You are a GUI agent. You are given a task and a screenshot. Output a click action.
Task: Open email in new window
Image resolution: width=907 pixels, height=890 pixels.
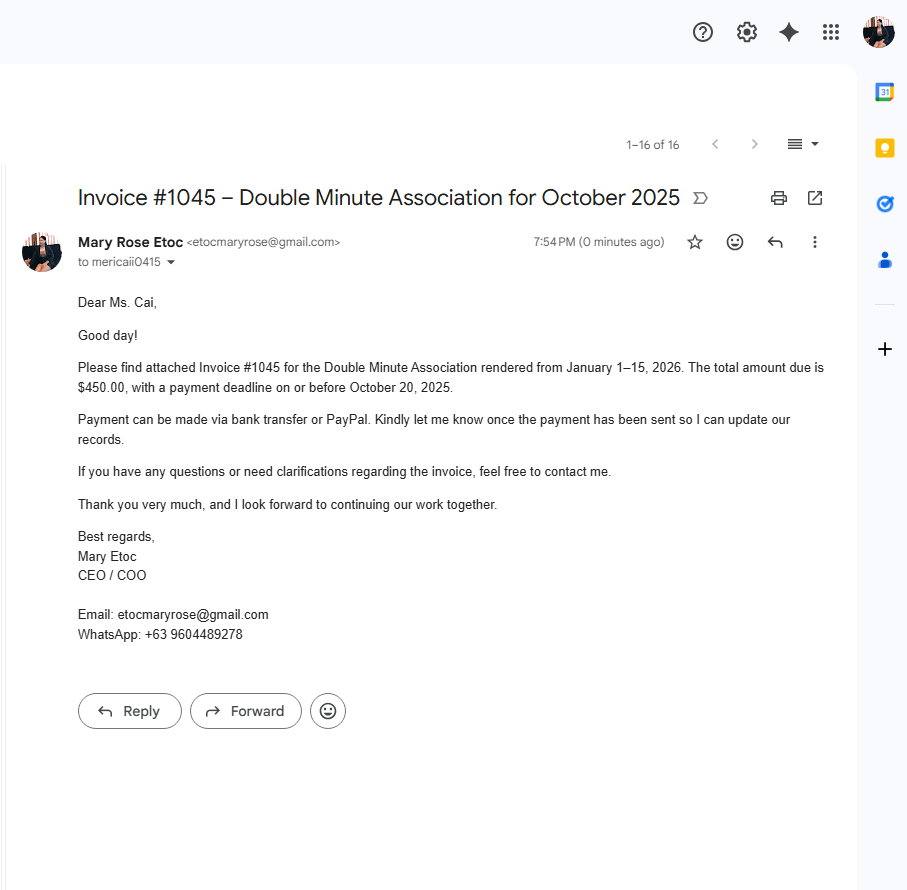(815, 198)
